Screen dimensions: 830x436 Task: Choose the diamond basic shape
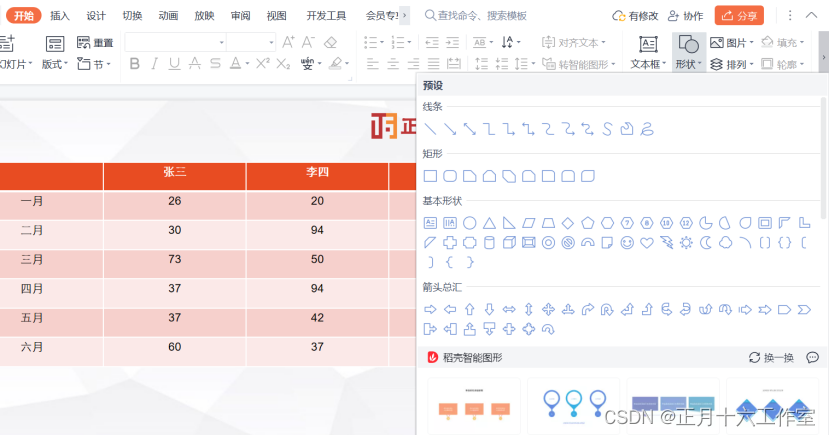click(x=568, y=223)
